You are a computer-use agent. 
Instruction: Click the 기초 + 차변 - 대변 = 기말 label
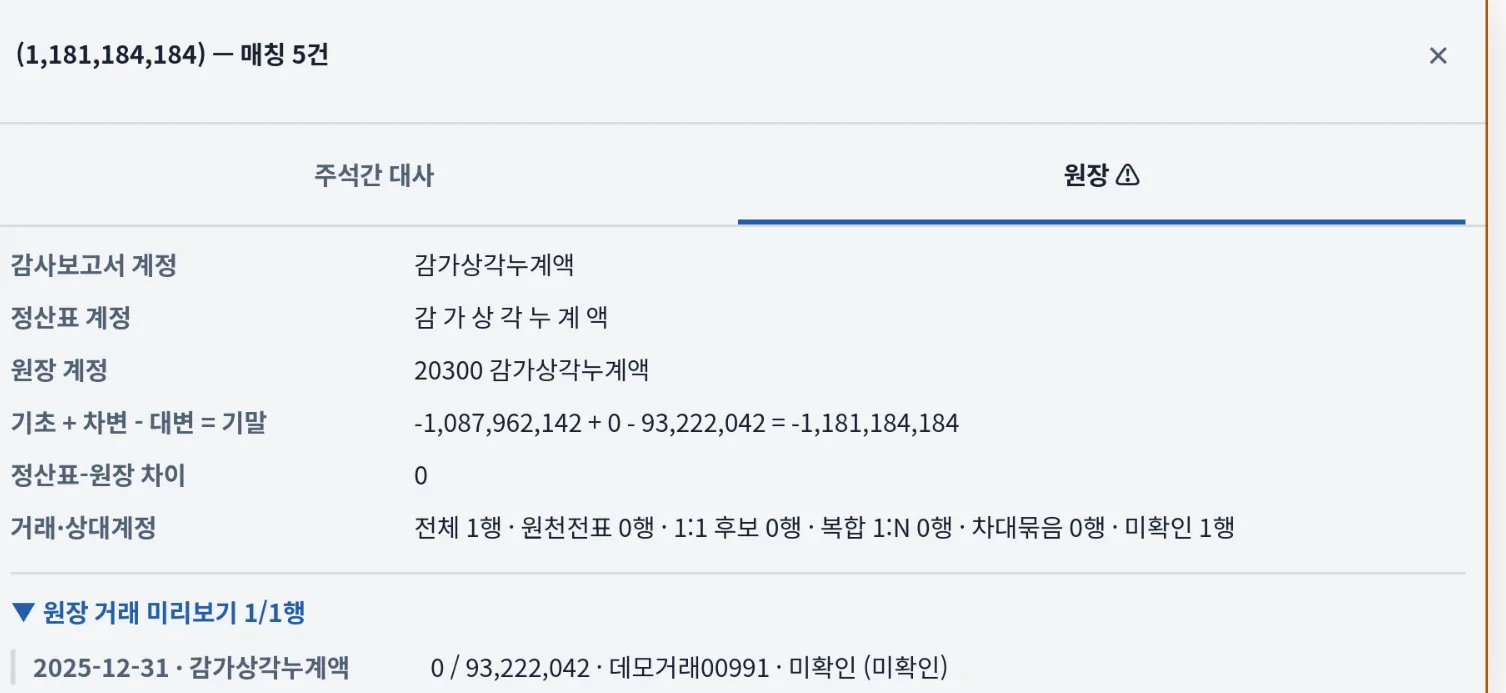coord(138,423)
